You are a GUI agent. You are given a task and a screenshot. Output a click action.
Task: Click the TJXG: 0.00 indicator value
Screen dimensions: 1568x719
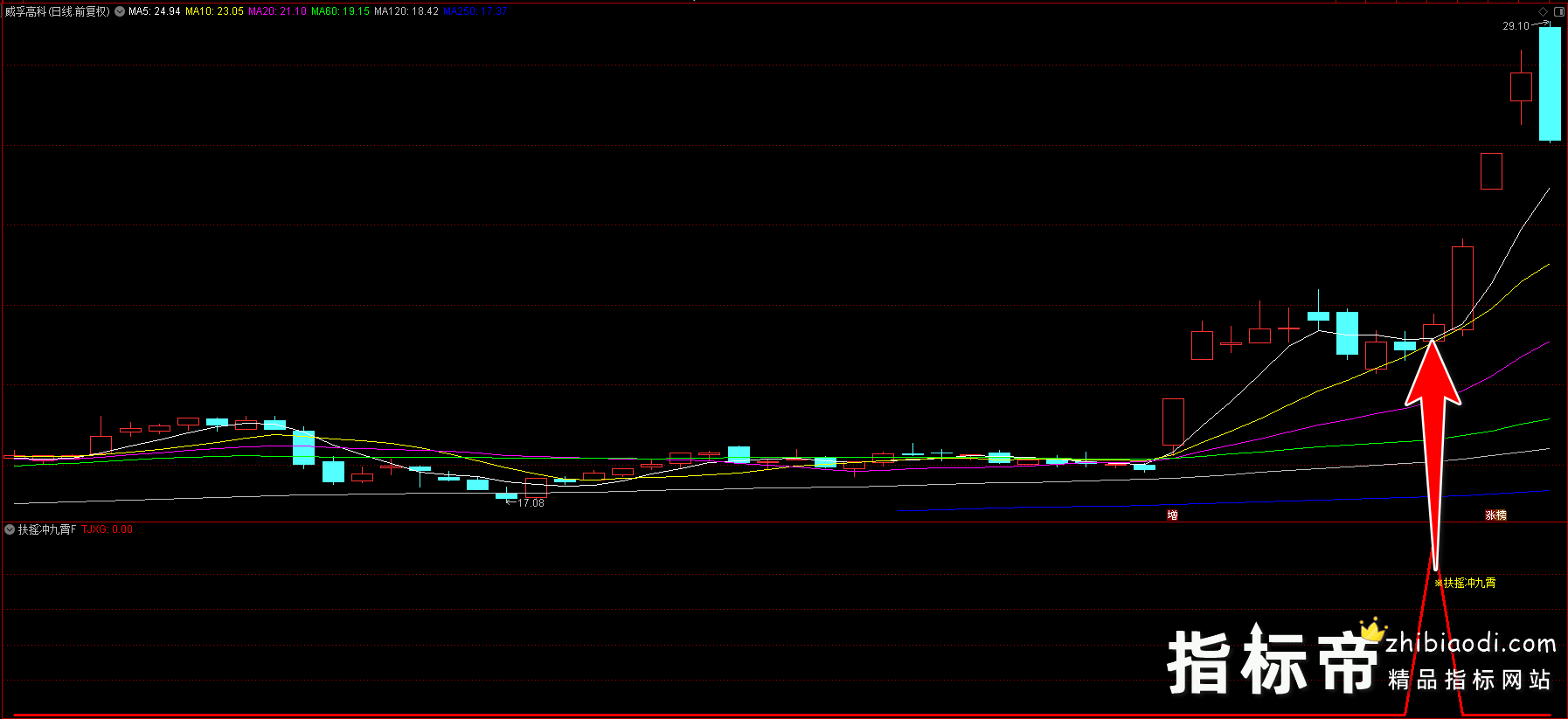coord(108,529)
